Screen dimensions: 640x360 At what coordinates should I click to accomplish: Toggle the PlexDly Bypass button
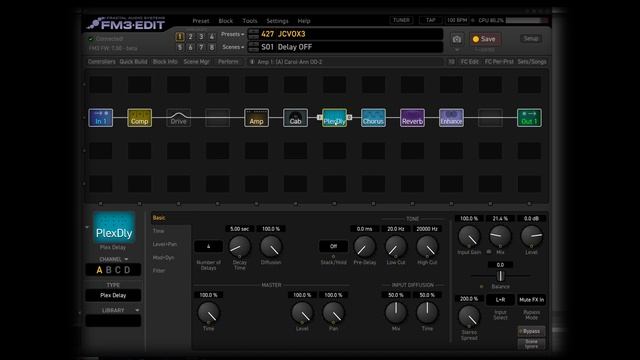tap(531, 331)
